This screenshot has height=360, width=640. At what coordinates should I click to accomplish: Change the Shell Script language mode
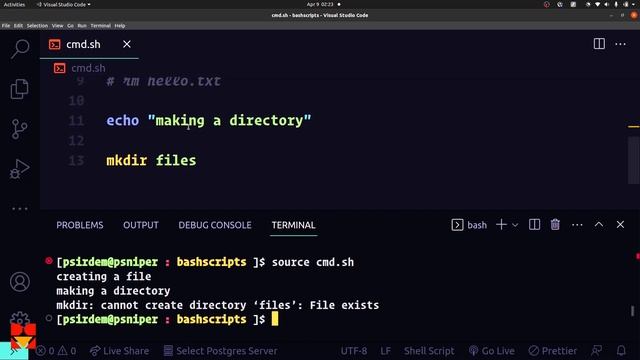tap(429, 351)
